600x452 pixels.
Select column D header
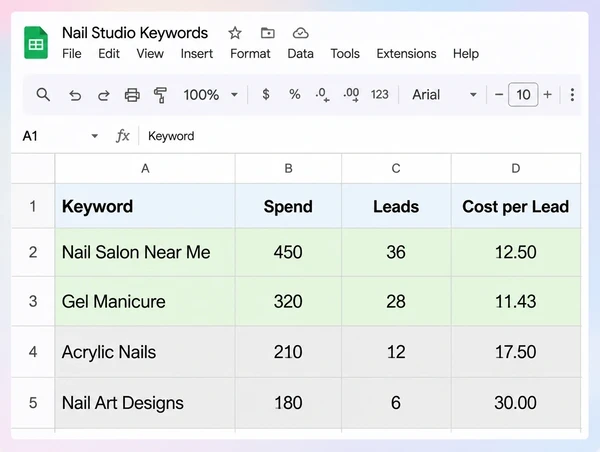tap(516, 168)
